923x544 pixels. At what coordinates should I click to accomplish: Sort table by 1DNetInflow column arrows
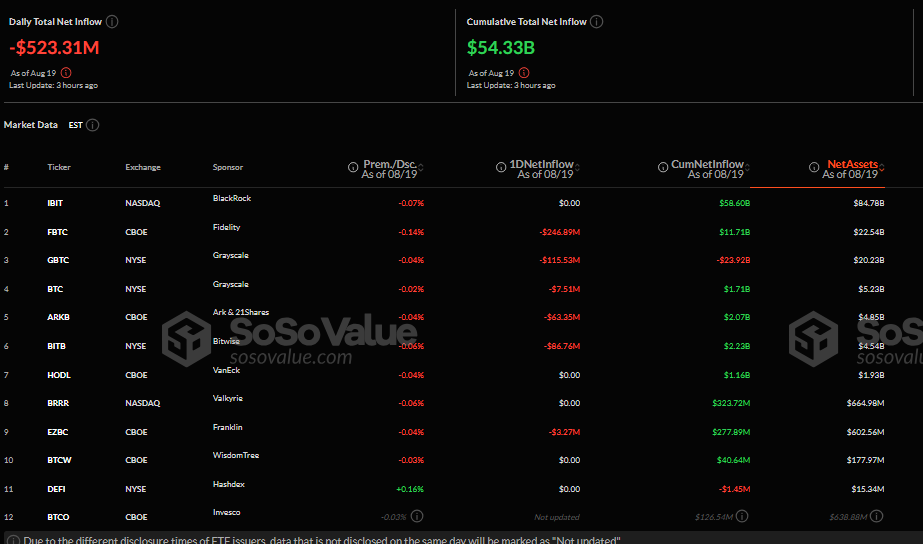(577, 168)
